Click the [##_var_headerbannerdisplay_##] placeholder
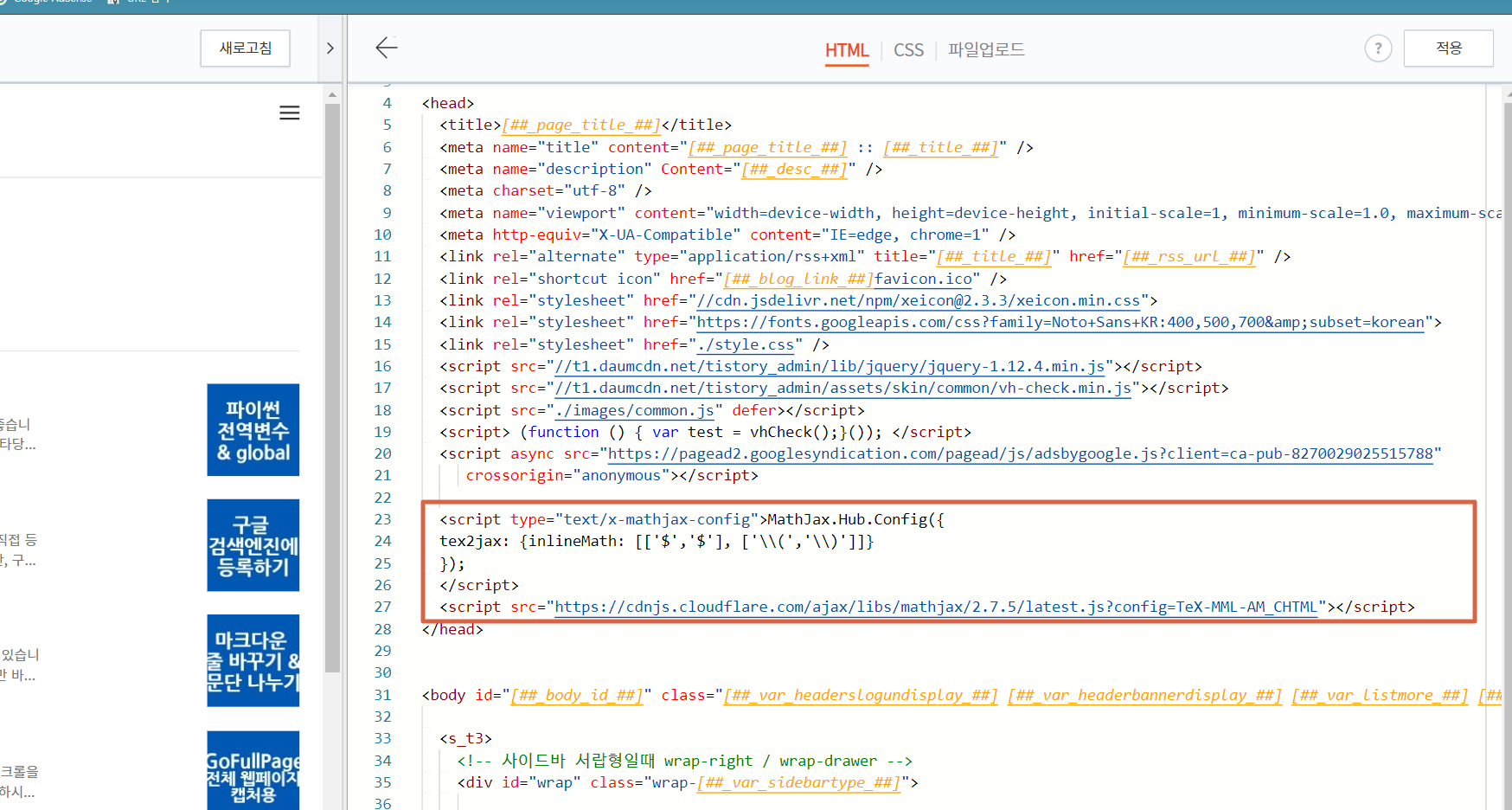Image resolution: width=1512 pixels, height=810 pixels. tap(1145, 695)
